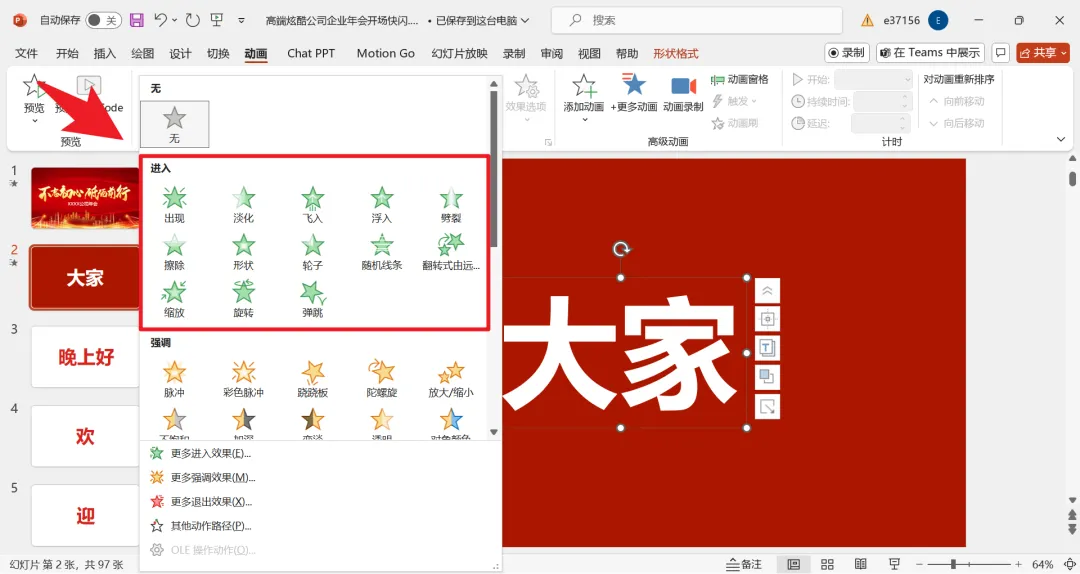Click the zoom slider handle
Viewport: 1080px width, 574px height.
(953, 564)
